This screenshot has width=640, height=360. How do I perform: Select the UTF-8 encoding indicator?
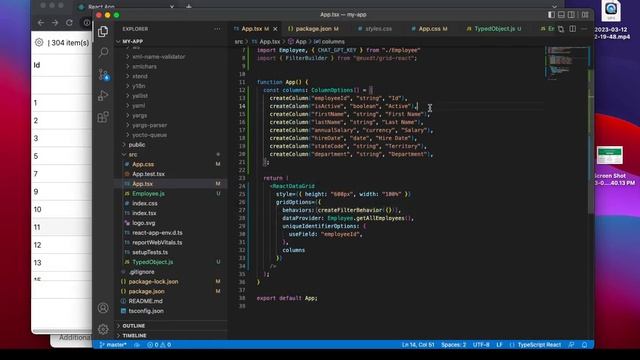(x=481, y=345)
